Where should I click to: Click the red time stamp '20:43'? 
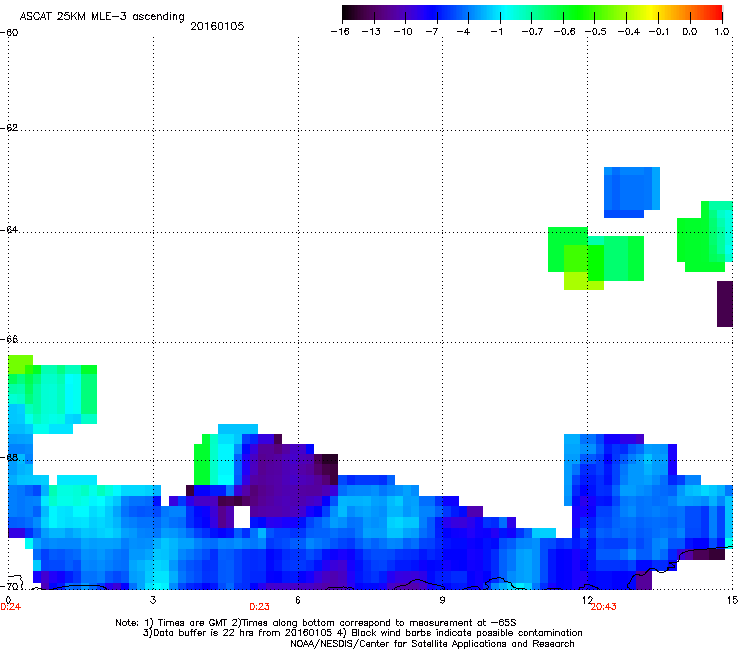pyautogui.click(x=604, y=607)
